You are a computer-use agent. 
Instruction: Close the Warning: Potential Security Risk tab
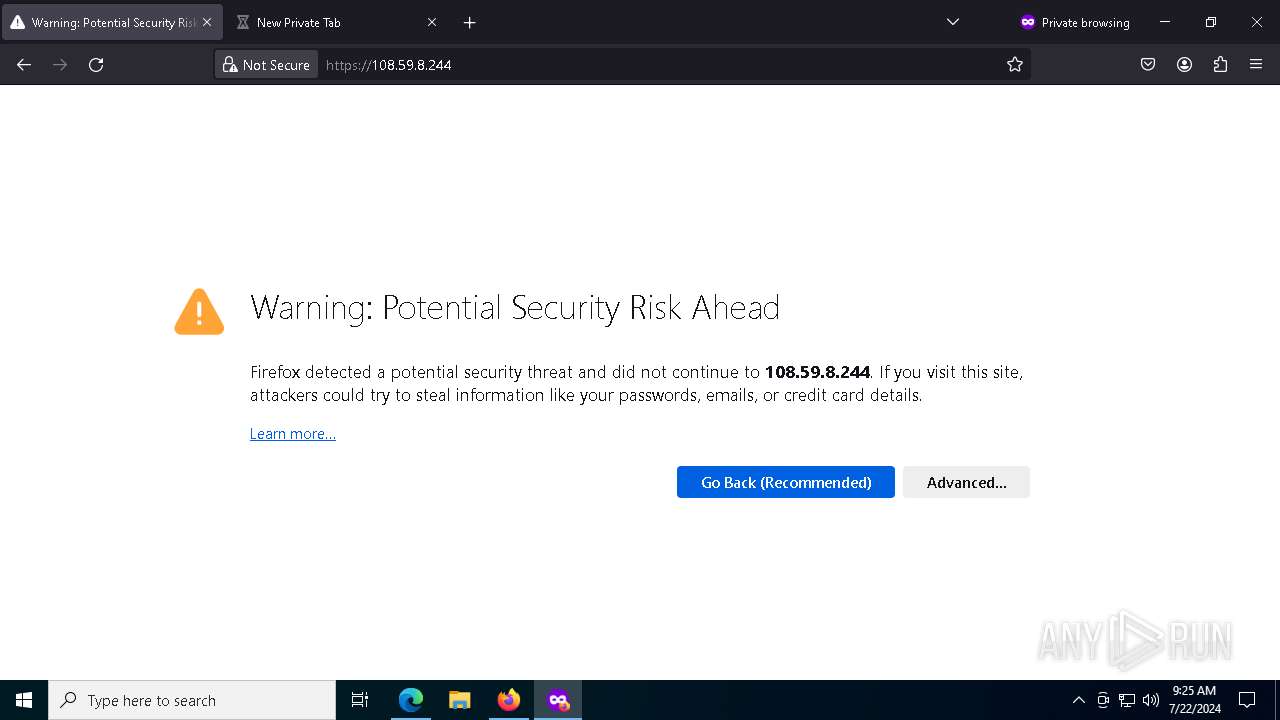point(207,22)
